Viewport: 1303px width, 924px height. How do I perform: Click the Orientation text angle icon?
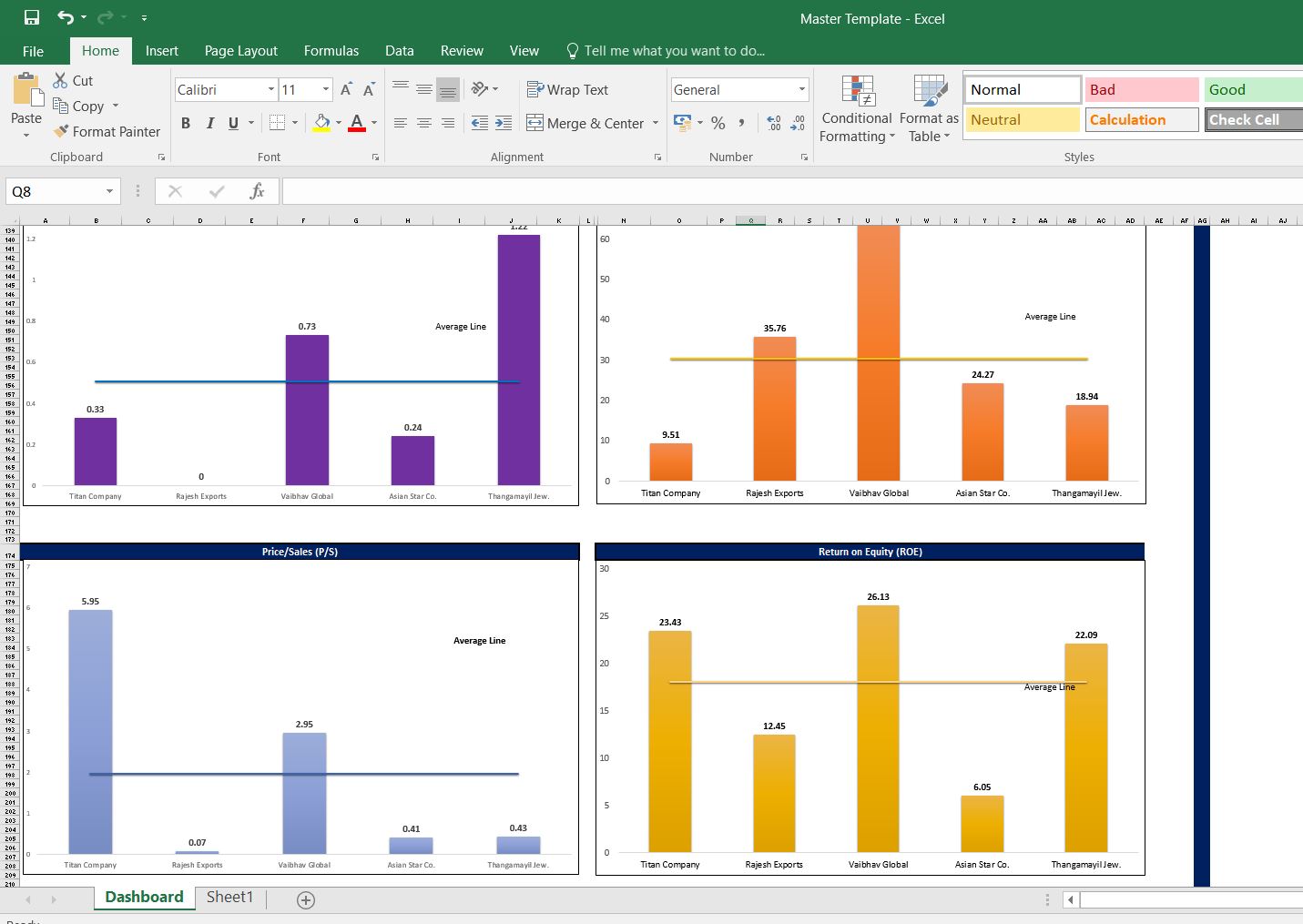coord(480,88)
